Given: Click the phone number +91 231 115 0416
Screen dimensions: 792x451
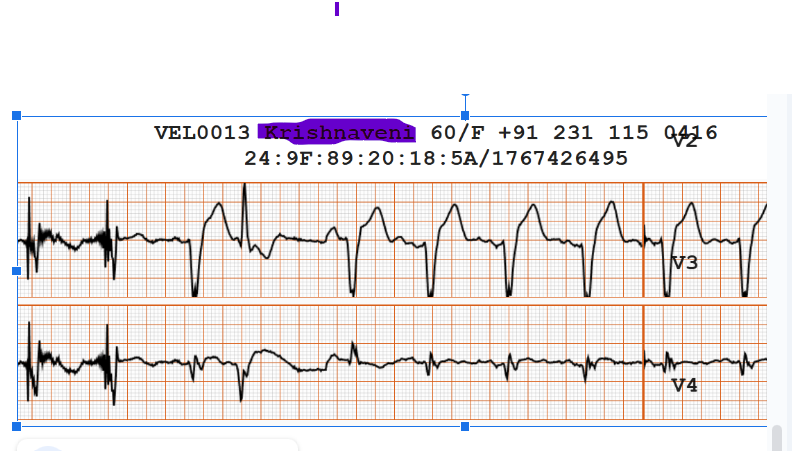Looking at the screenshot, I should point(608,133).
